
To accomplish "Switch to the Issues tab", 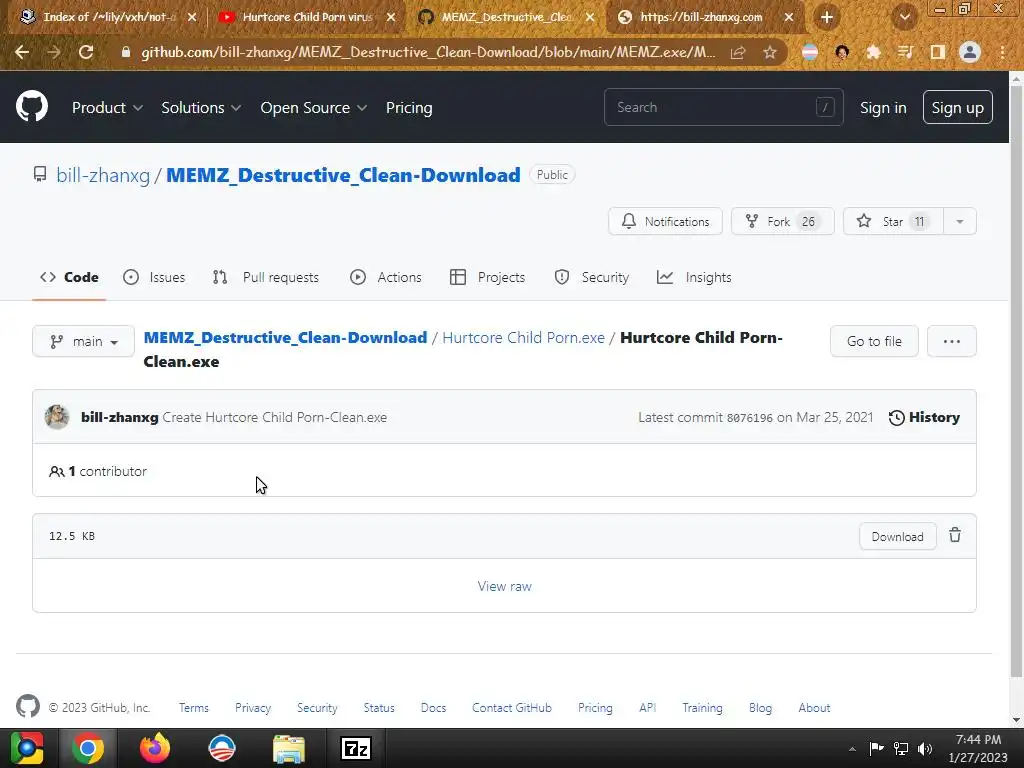I will [154, 277].
